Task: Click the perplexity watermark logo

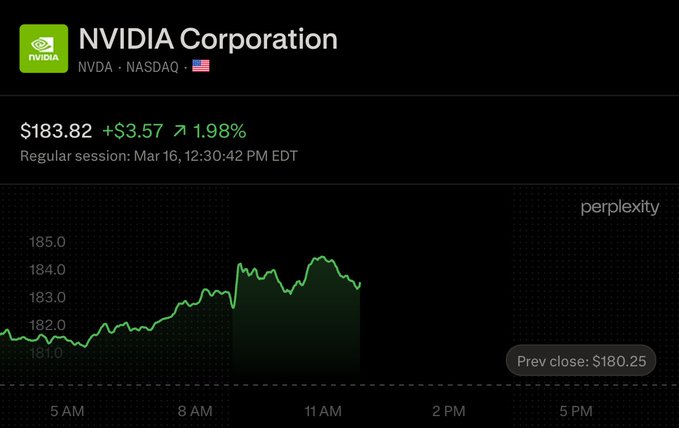Action: pos(620,208)
